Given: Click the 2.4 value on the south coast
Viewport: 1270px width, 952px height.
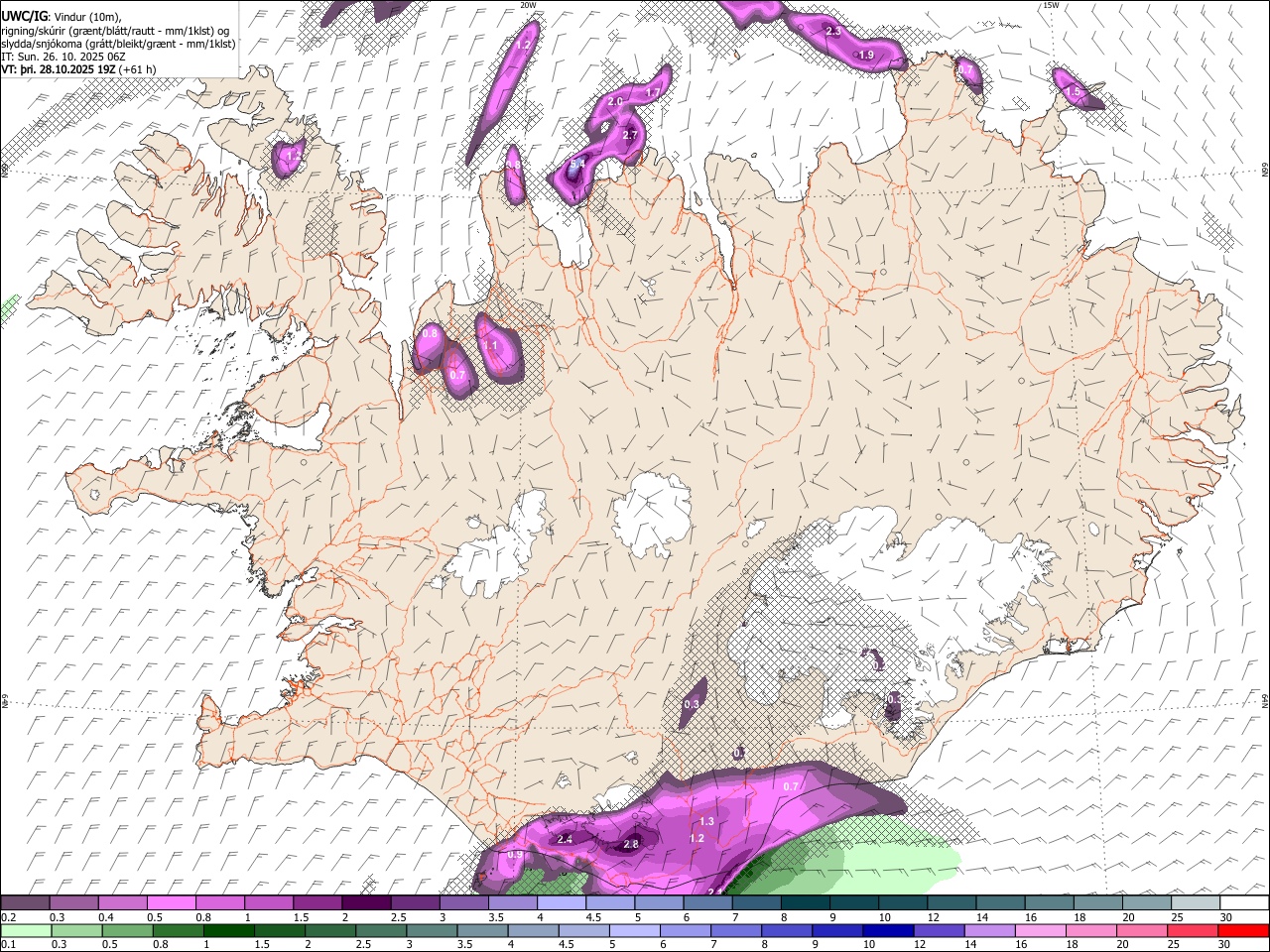Looking at the screenshot, I should pos(566,840).
